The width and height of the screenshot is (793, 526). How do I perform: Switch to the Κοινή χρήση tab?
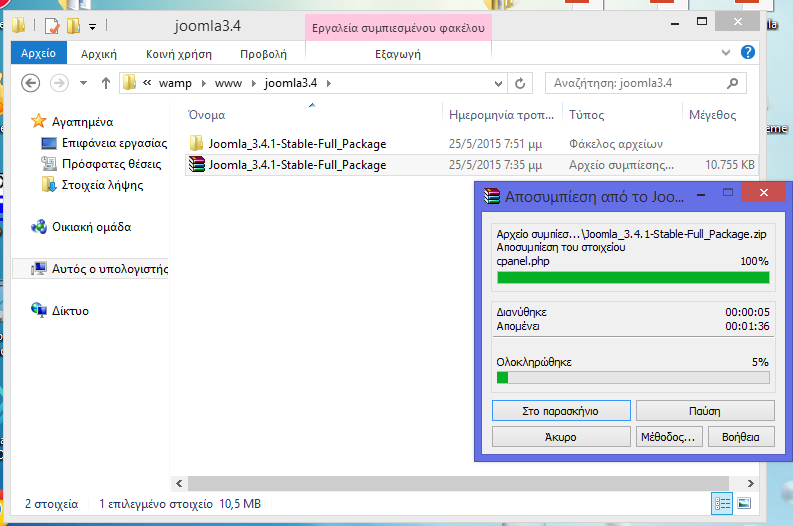[x=179, y=54]
